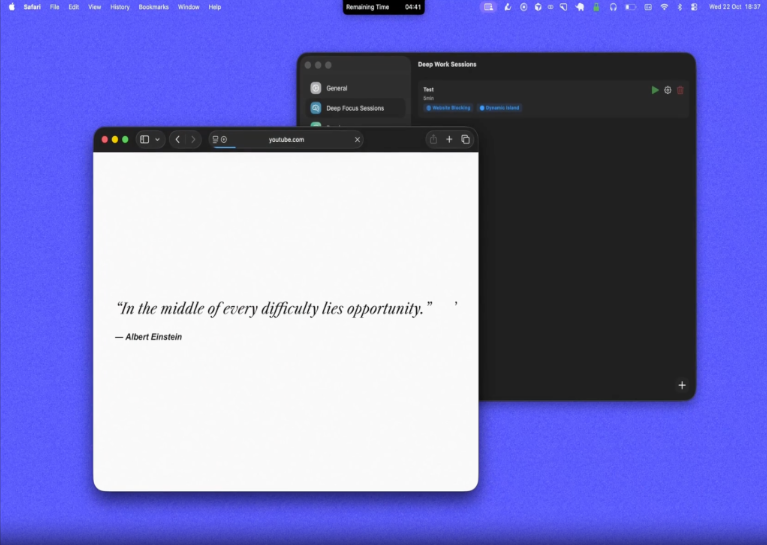
Task: Open Wi-Fi status in menu bar
Action: point(664,7)
